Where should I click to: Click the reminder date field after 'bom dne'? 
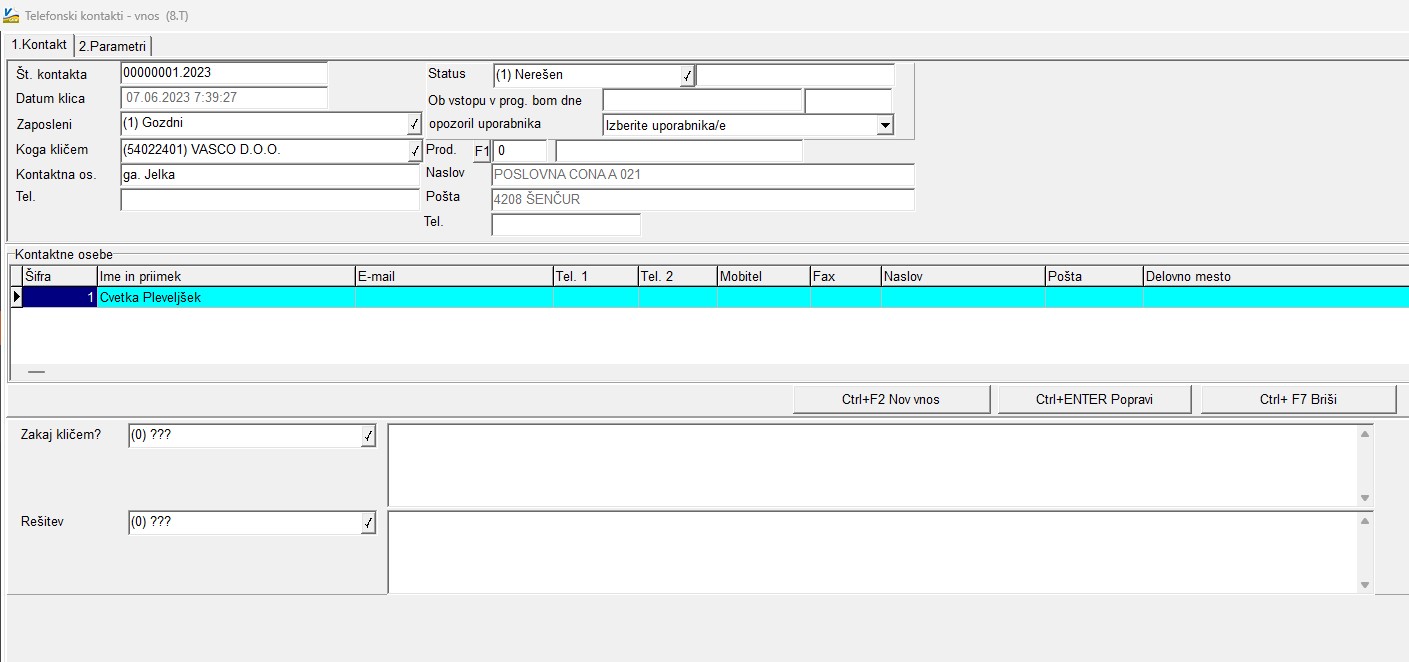pyautogui.click(x=702, y=100)
